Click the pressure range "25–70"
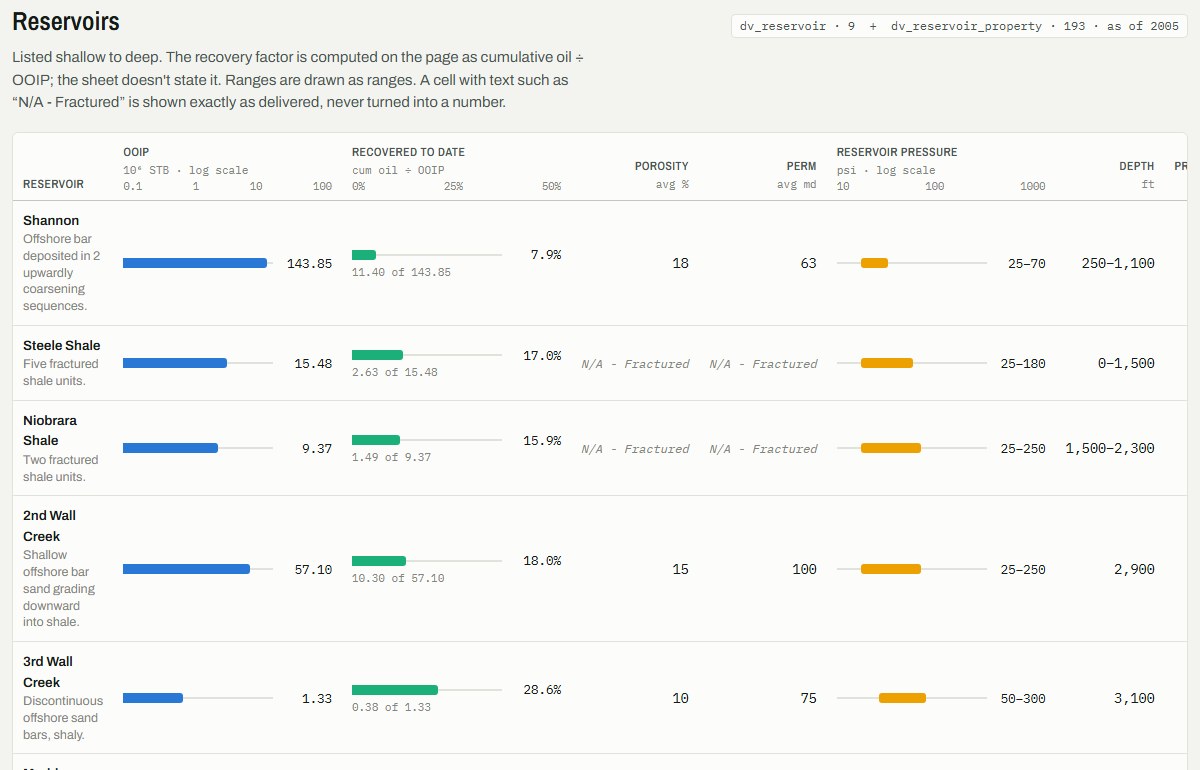 (1027, 263)
